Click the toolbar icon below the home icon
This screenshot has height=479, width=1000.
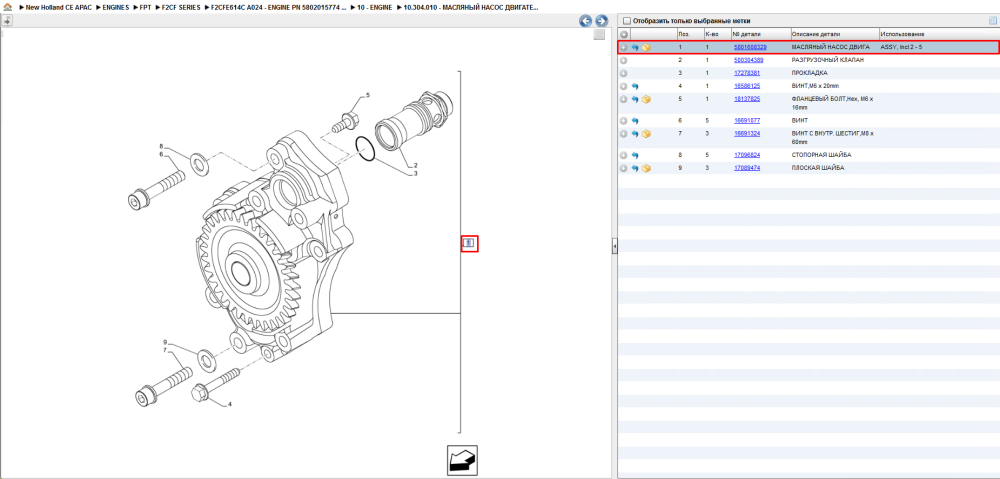6,20
